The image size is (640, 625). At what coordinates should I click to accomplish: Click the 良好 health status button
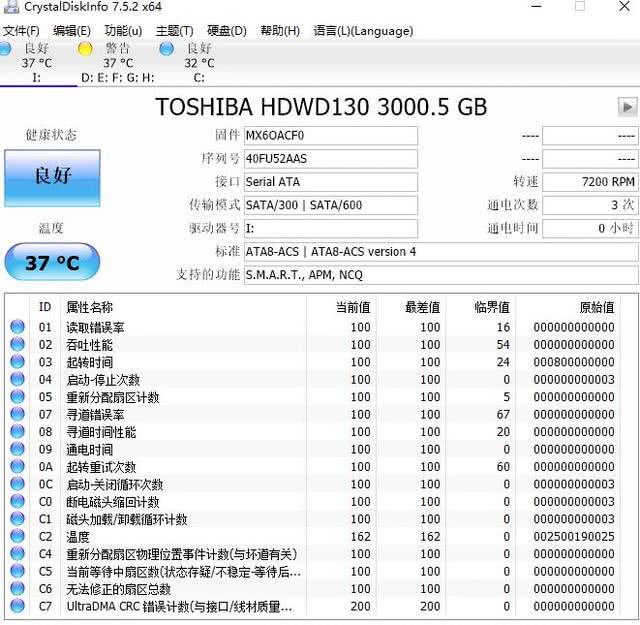(52, 178)
